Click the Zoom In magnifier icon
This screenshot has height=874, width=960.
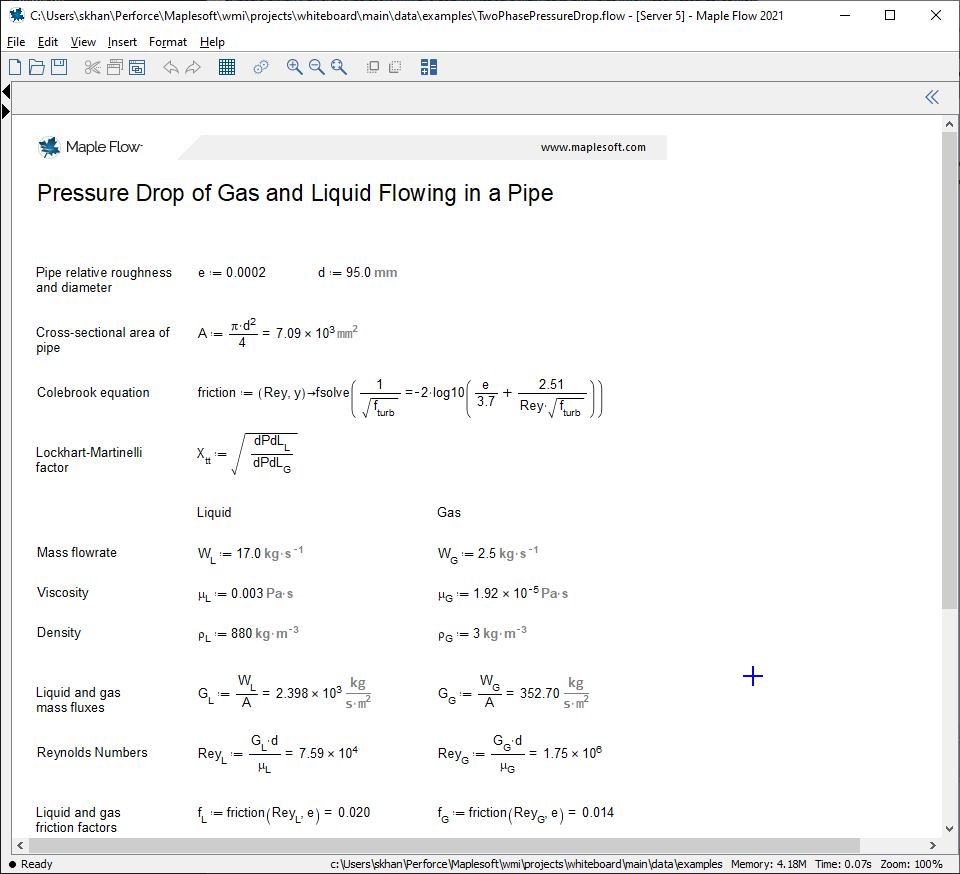coord(294,67)
